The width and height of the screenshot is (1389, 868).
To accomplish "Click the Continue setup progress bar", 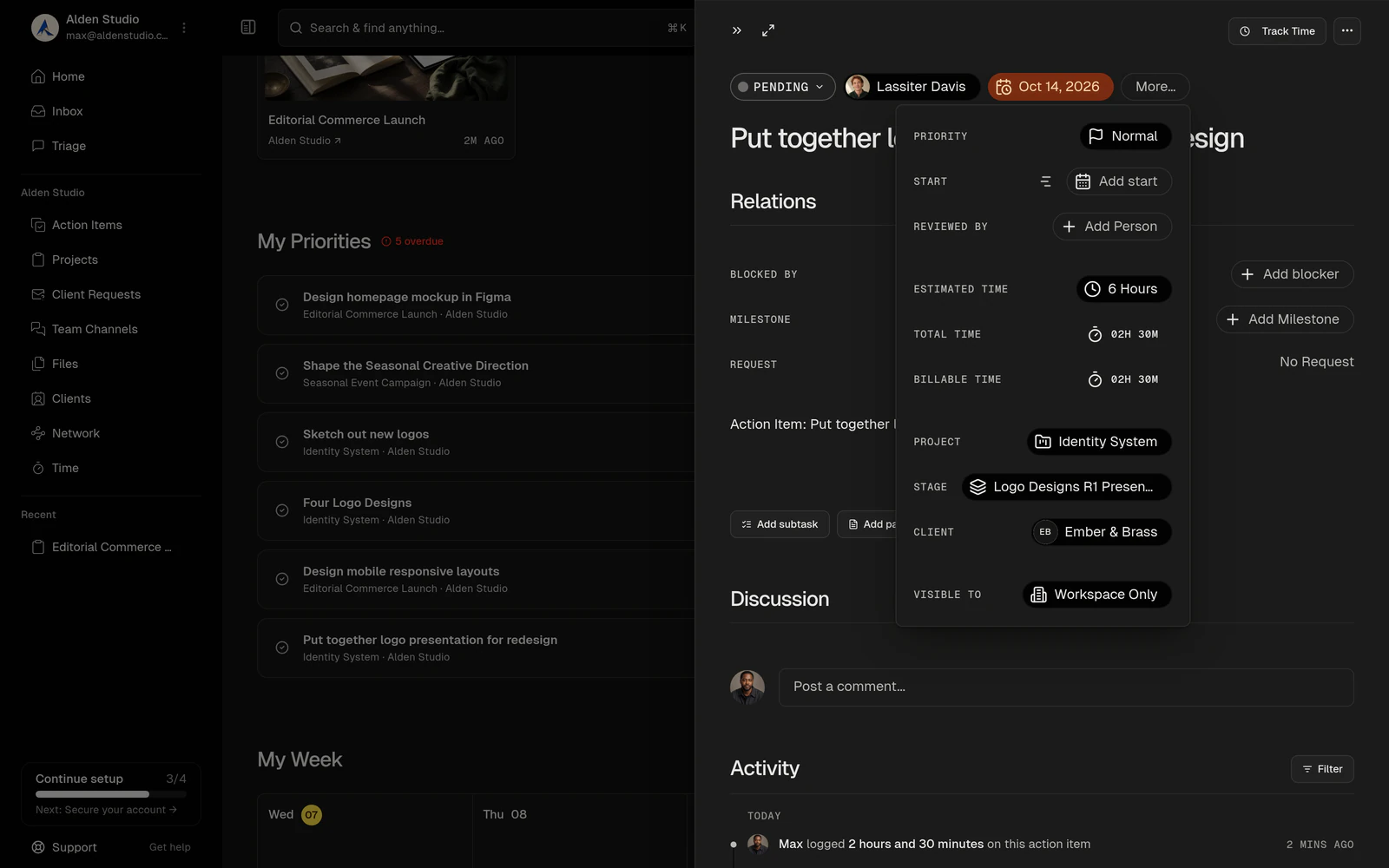I will click(111, 794).
